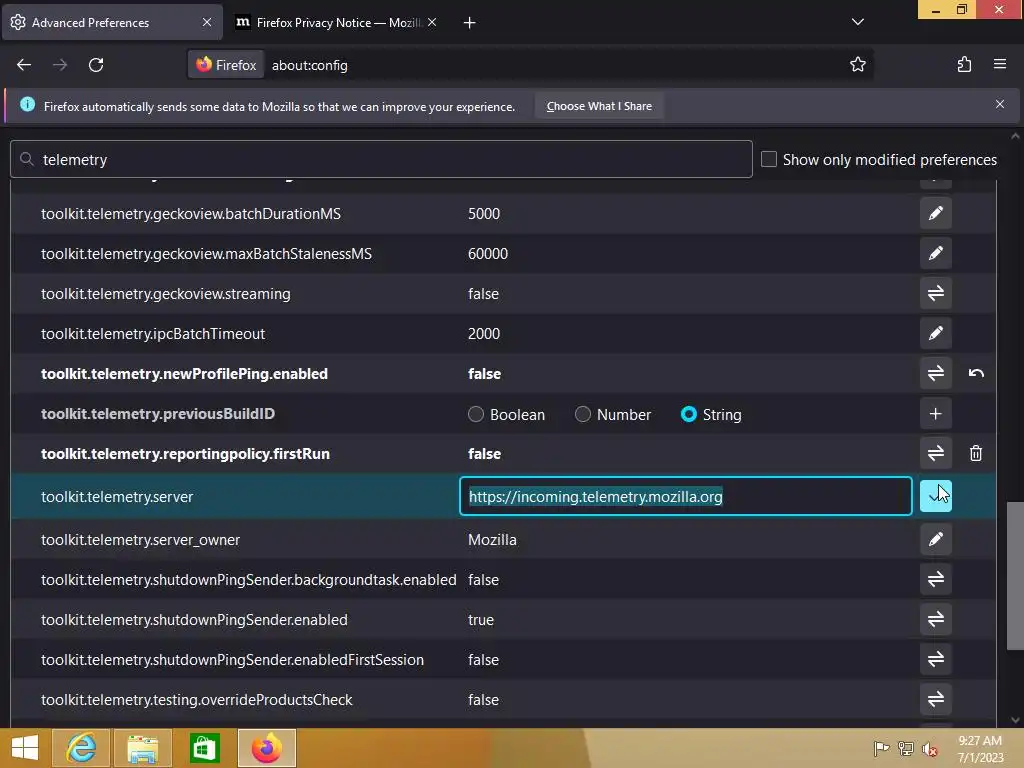Image resolution: width=1024 pixels, height=768 pixels.
Task: Click Choose What I Share button
Action: pyautogui.click(x=599, y=106)
